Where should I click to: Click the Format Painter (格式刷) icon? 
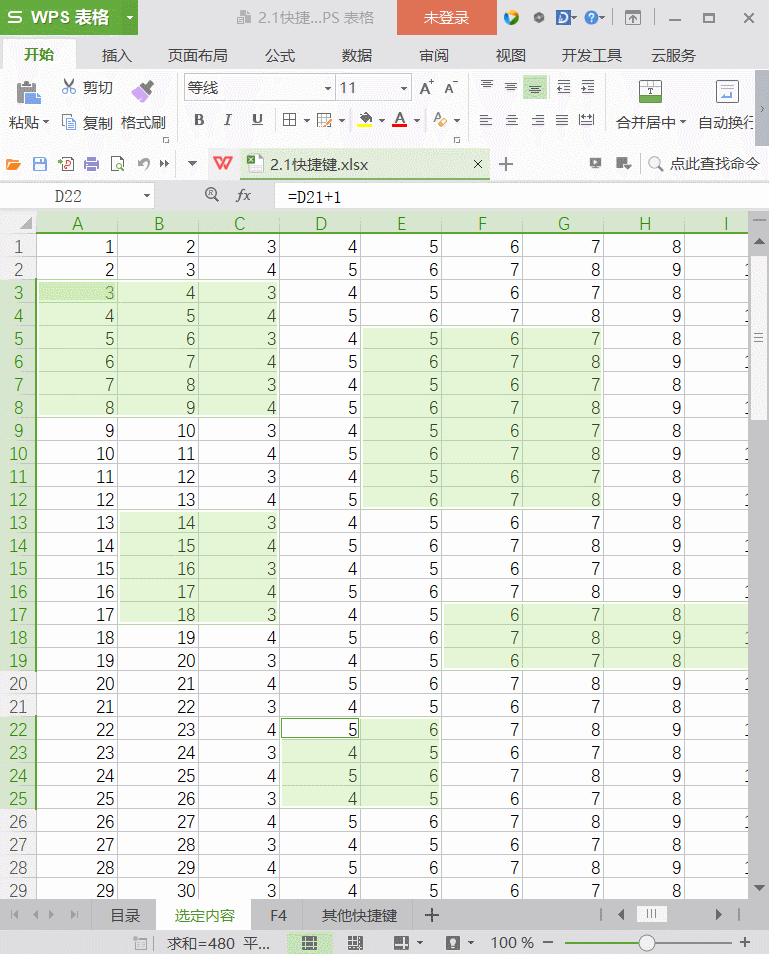click(143, 91)
